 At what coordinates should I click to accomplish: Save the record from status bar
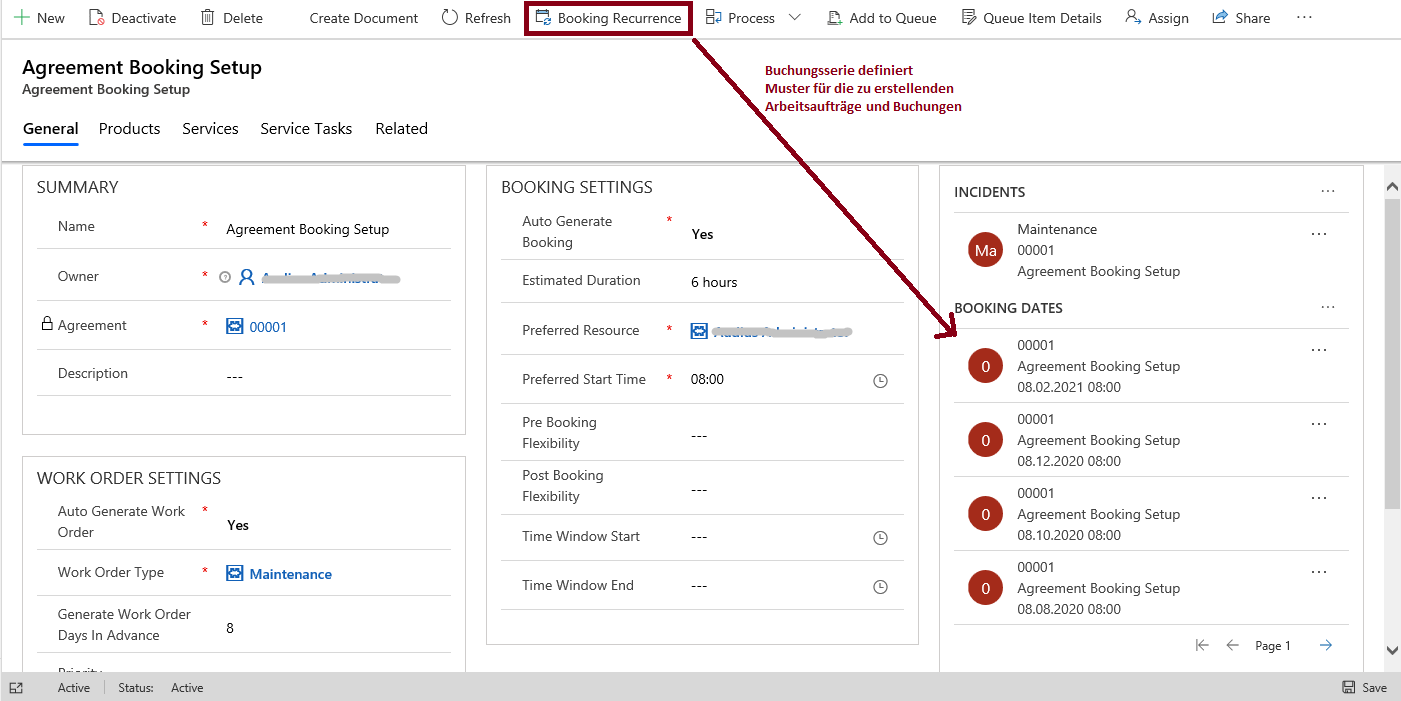point(1364,687)
